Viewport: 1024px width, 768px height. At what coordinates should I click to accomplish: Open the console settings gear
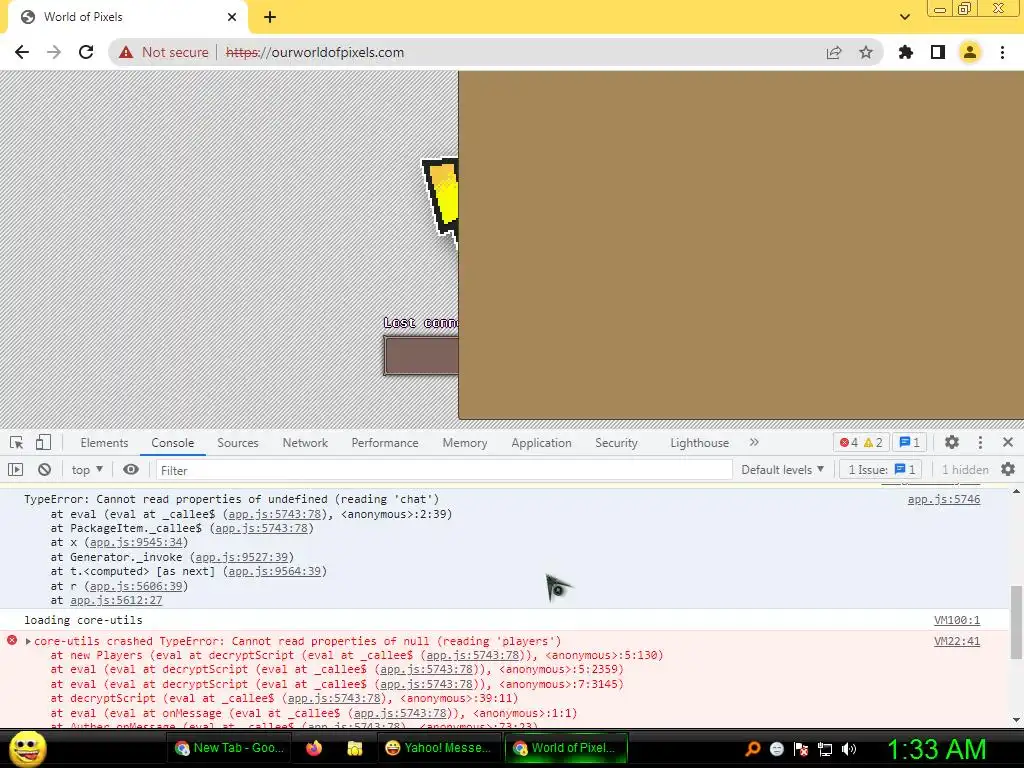(1008, 470)
